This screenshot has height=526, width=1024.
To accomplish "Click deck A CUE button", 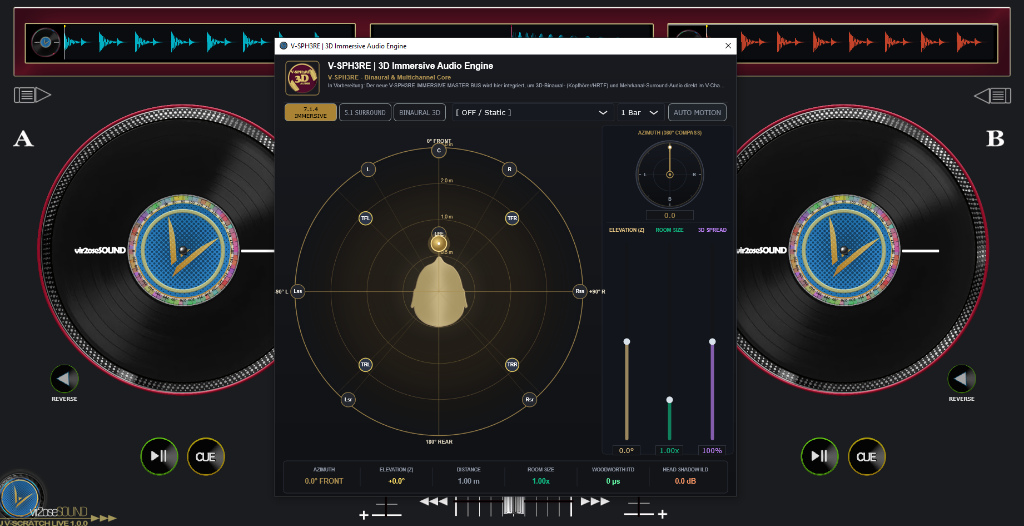I will (x=206, y=456).
